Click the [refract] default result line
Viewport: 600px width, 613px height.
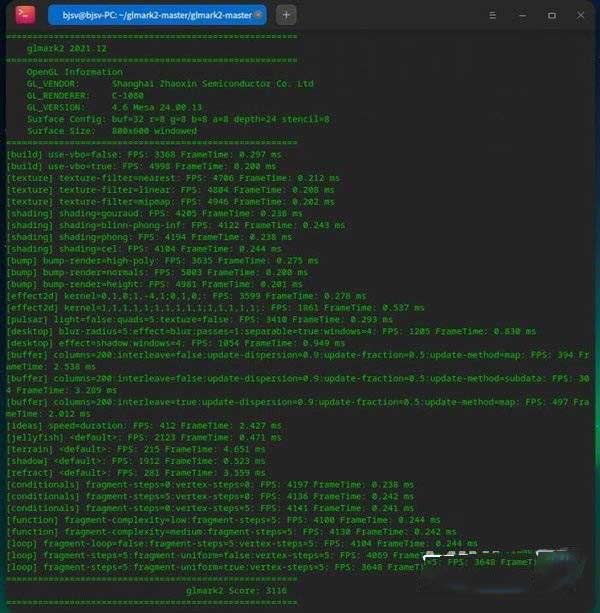tap(136, 473)
